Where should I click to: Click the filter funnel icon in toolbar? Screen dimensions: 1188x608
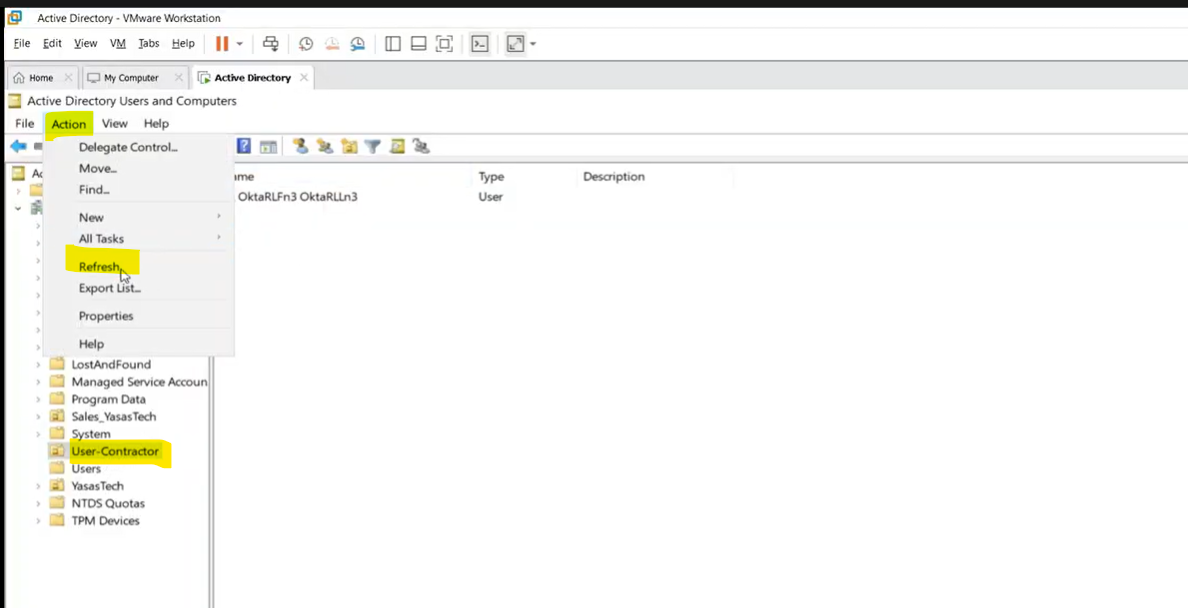372,146
